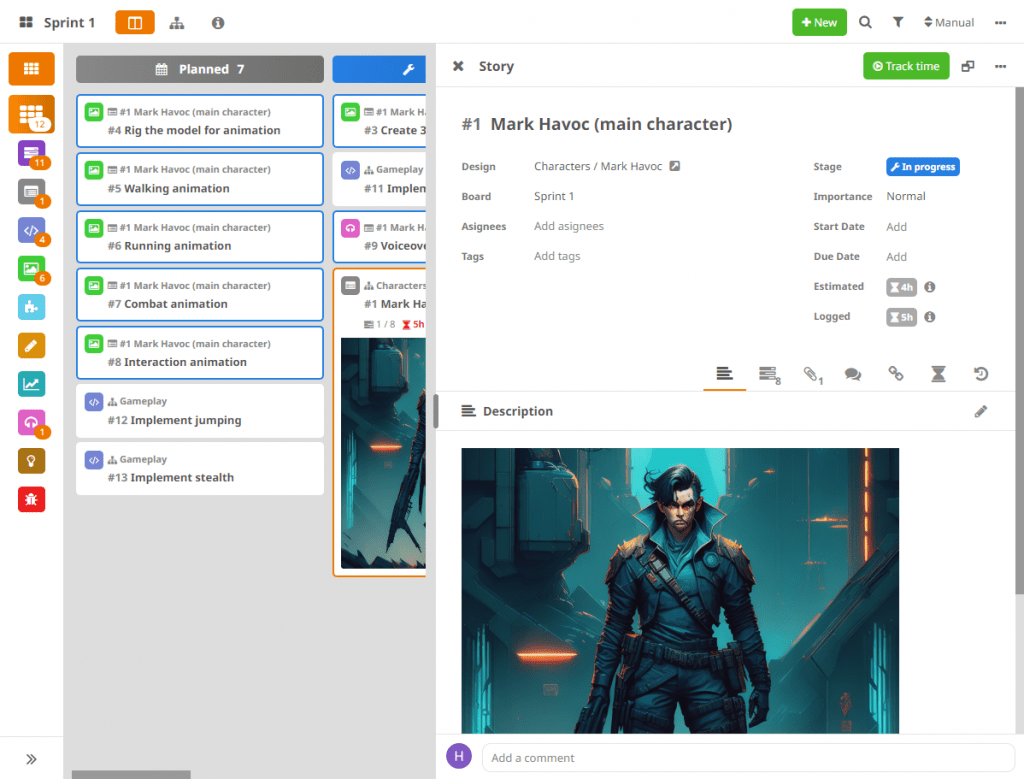Image resolution: width=1024 pixels, height=779 pixels.
Task: Click the lightbulb ideas sidebar icon
Action: coord(31,461)
